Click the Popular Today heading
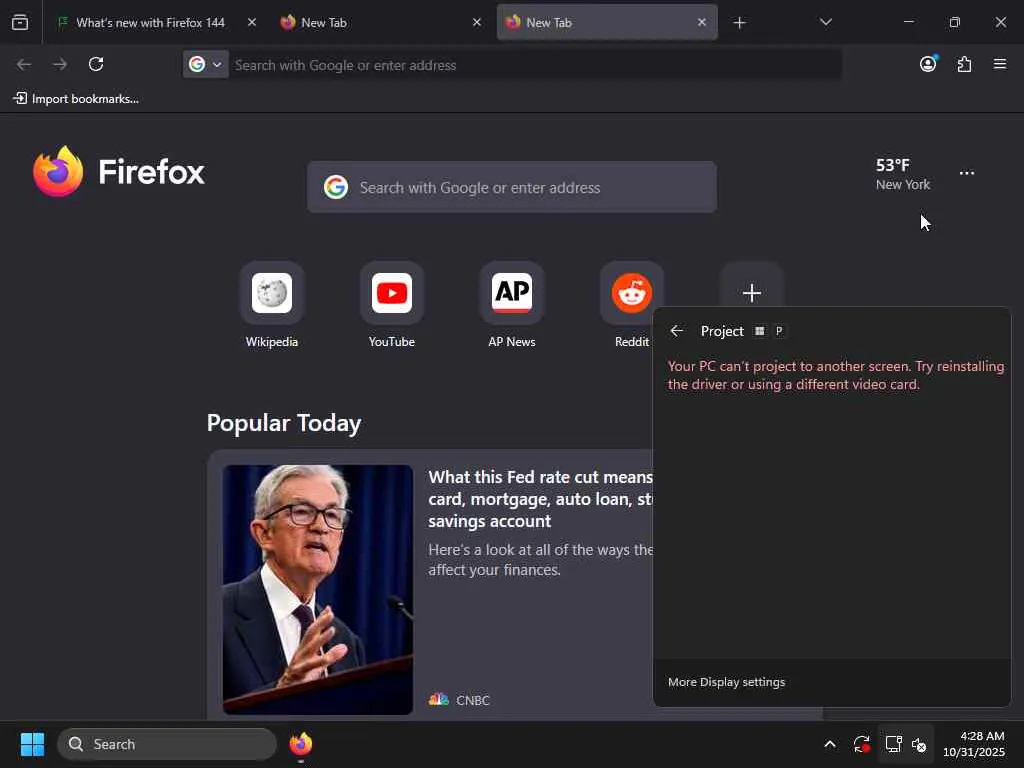This screenshot has height=768, width=1024. [x=283, y=423]
